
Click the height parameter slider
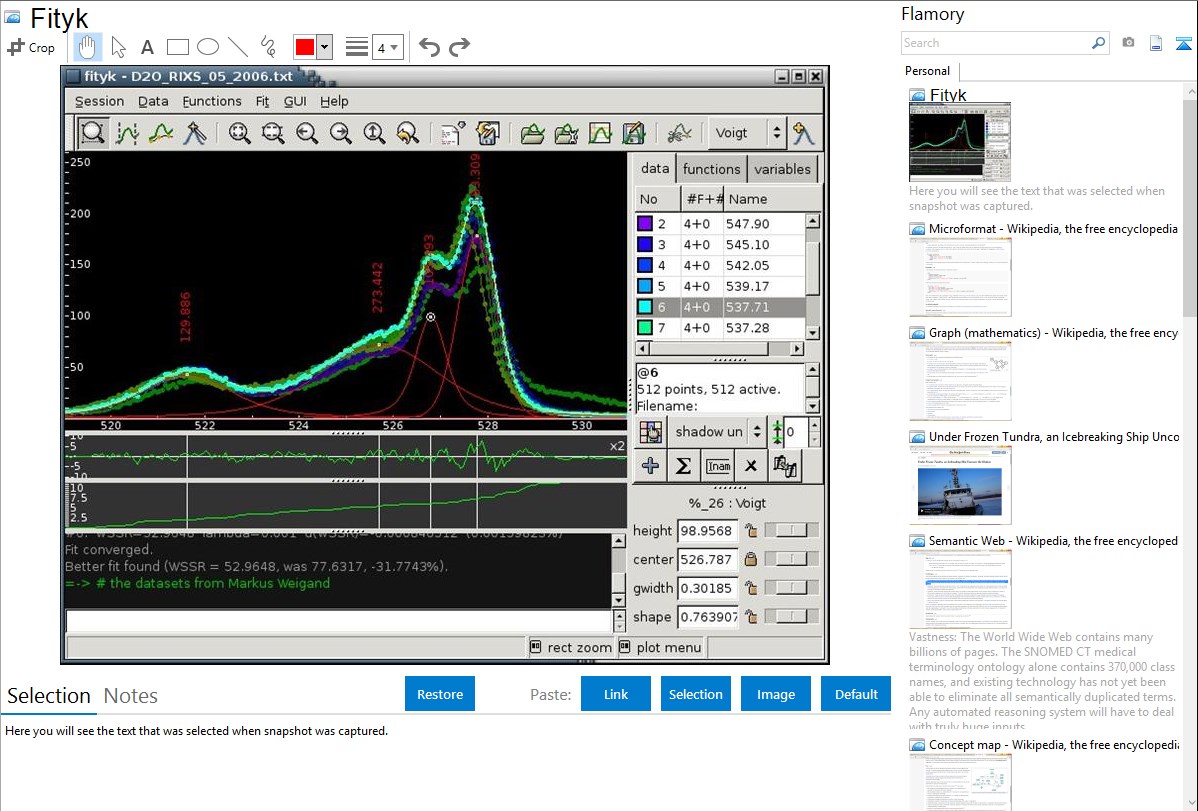792,530
